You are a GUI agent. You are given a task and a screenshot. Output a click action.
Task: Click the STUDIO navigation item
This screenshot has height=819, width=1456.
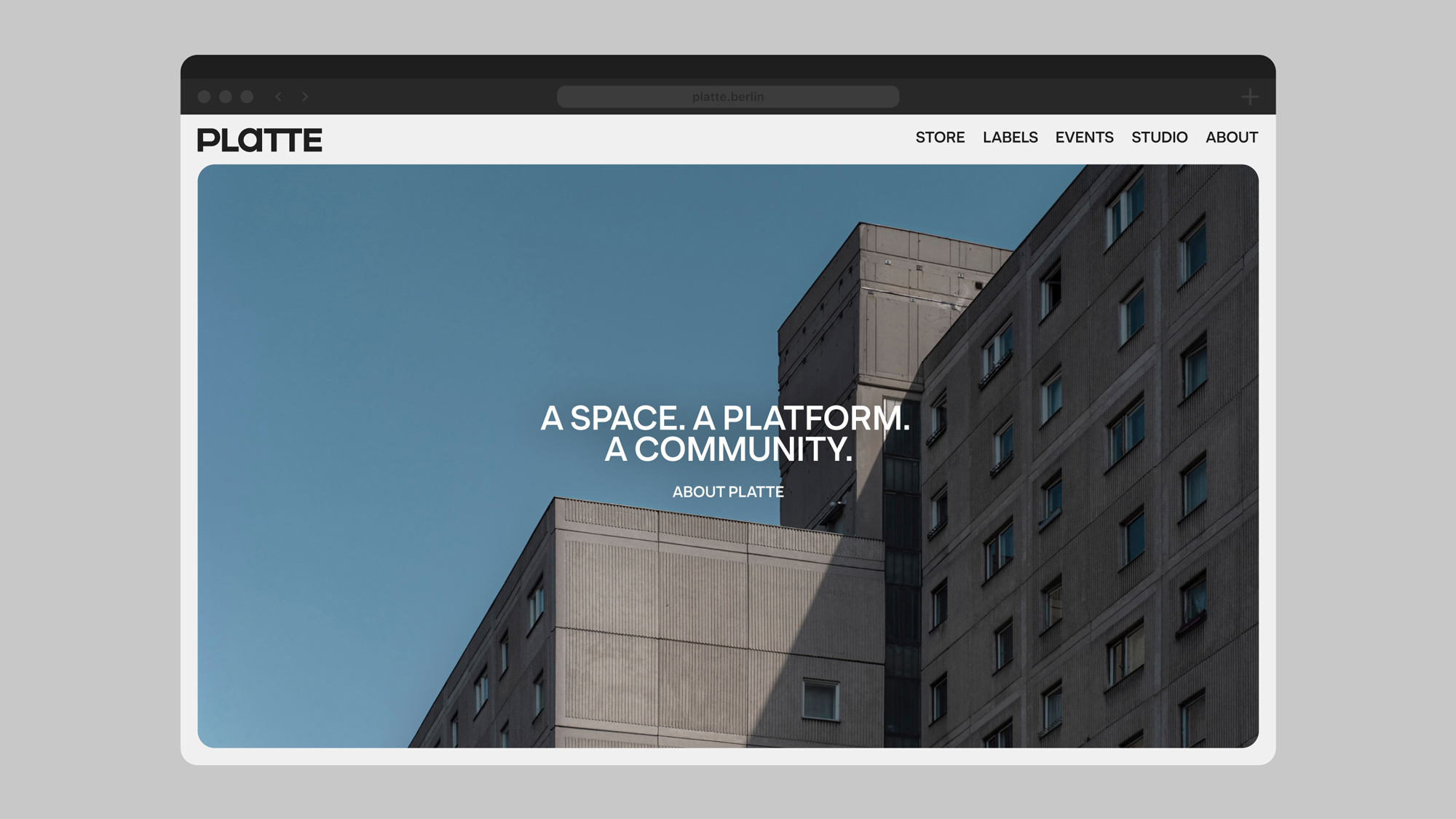pyautogui.click(x=1159, y=137)
